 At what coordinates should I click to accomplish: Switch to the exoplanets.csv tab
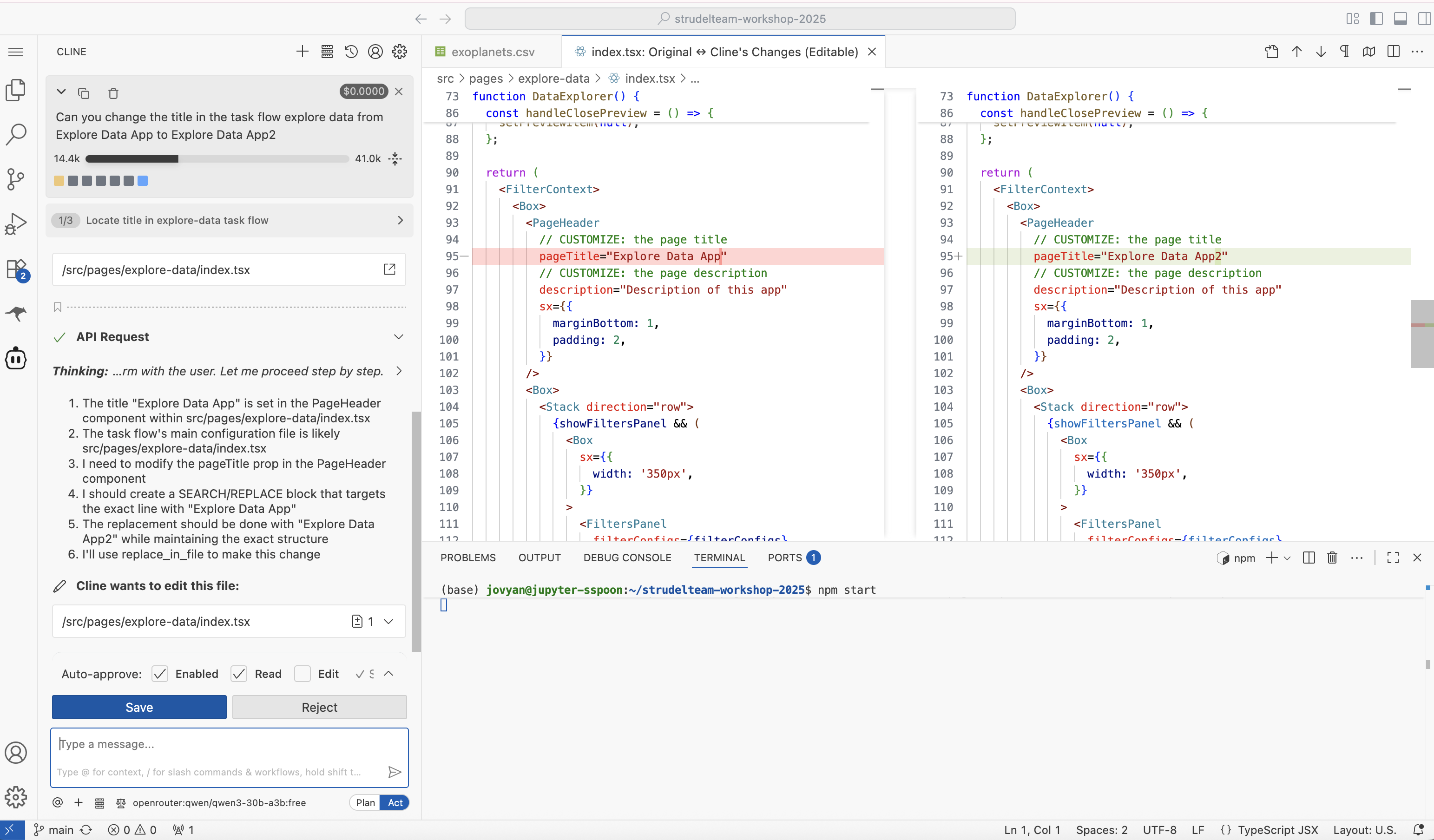click(492, 52)
